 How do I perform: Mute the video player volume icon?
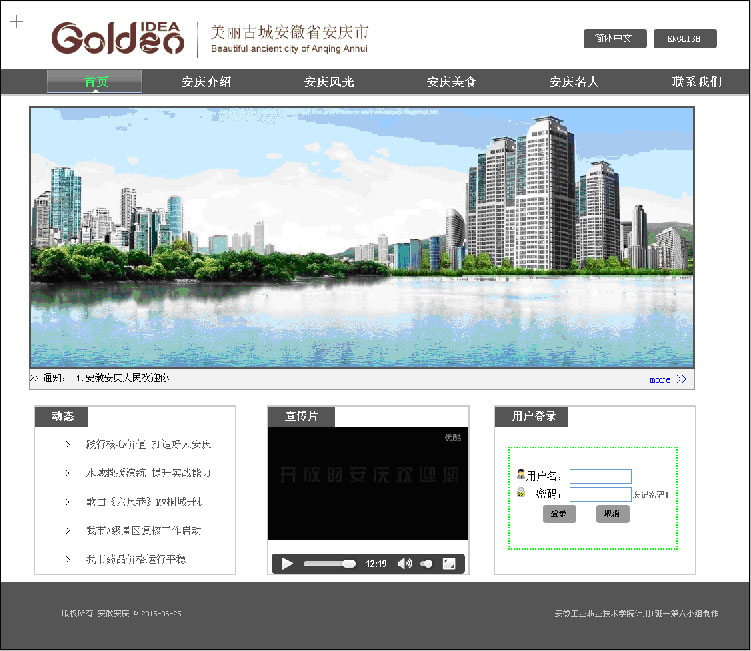(x=404, y=564)
